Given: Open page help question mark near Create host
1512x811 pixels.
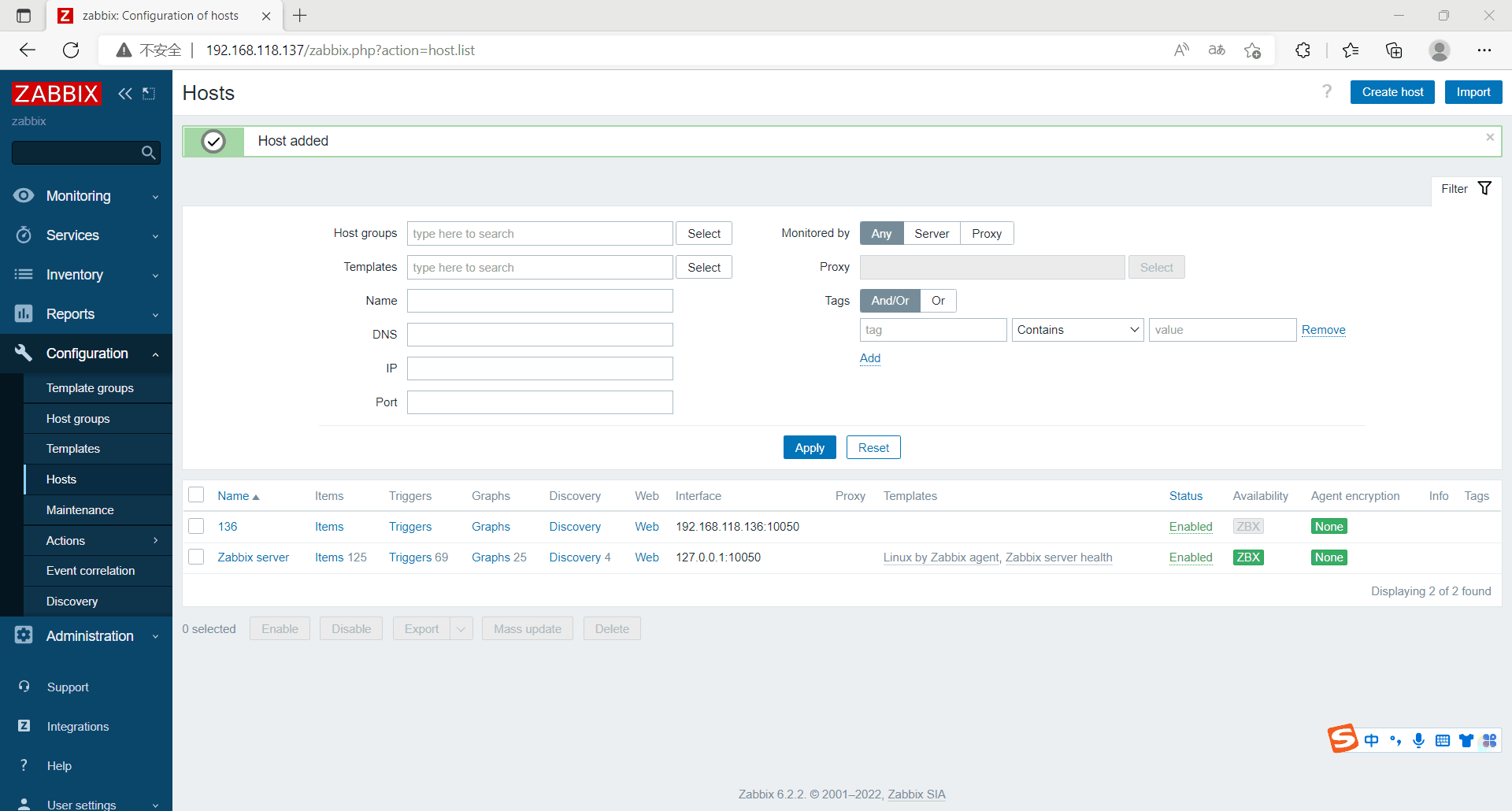Looking at the screenshot, I should click(x=1327, y=91).
